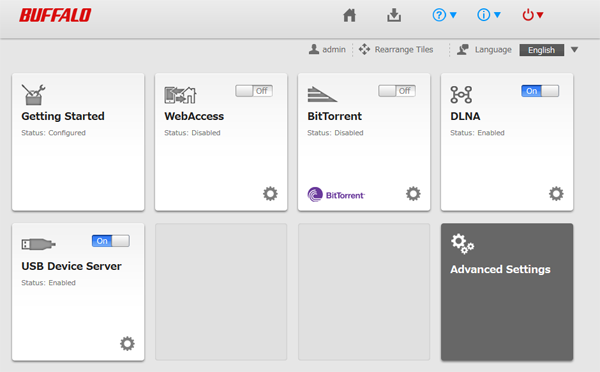This screenshot has width=600, height=372.
Task: Open the Help question-mark menu
Action: point(444,15)
